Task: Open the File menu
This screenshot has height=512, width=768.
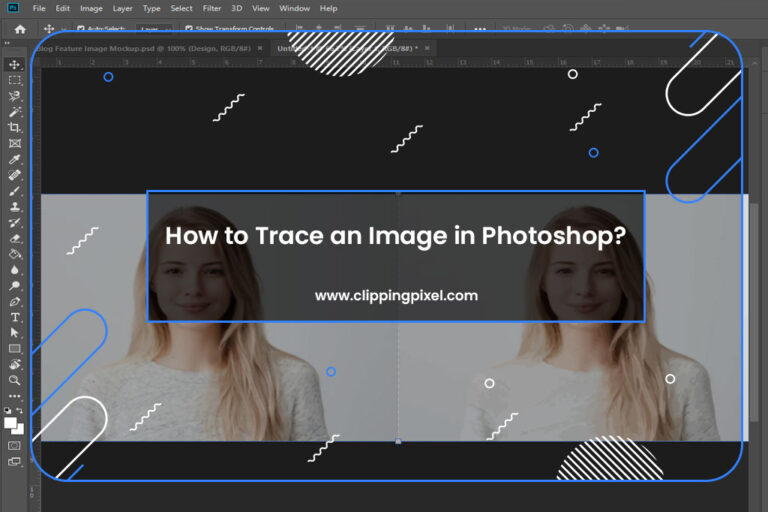Action: click(x=39, y=8)
